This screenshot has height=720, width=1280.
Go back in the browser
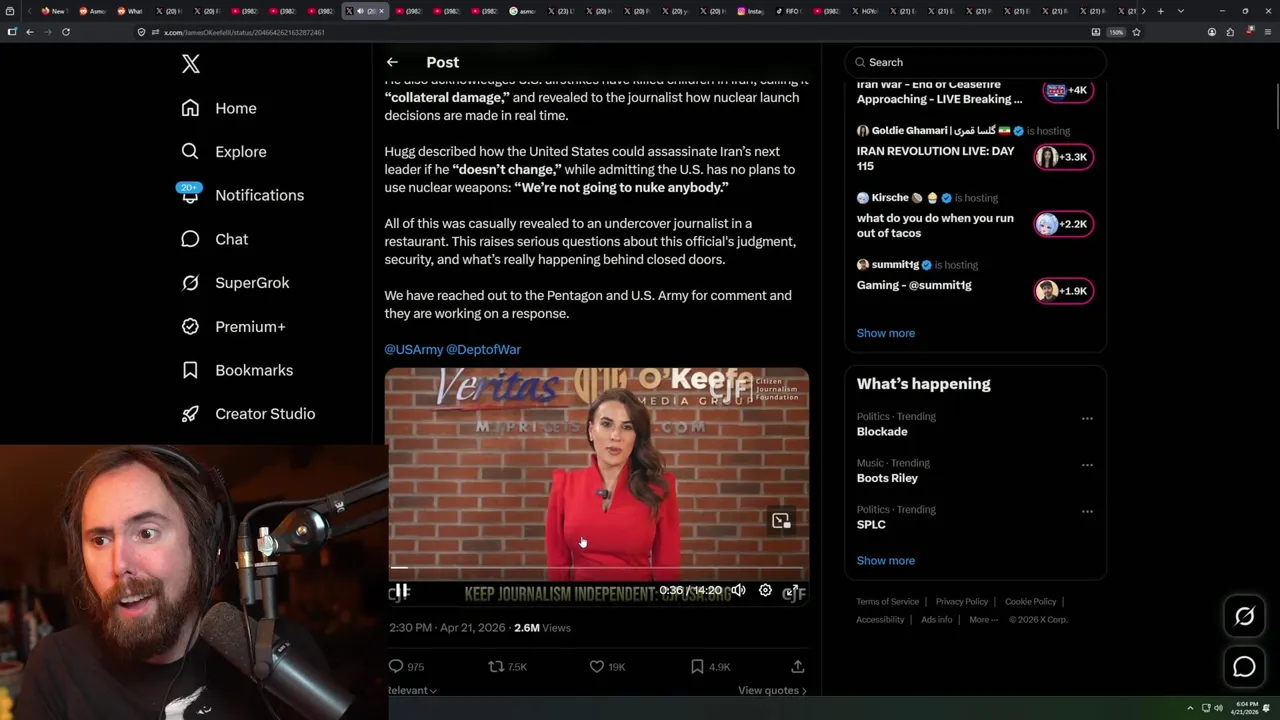tap(30, 32)
